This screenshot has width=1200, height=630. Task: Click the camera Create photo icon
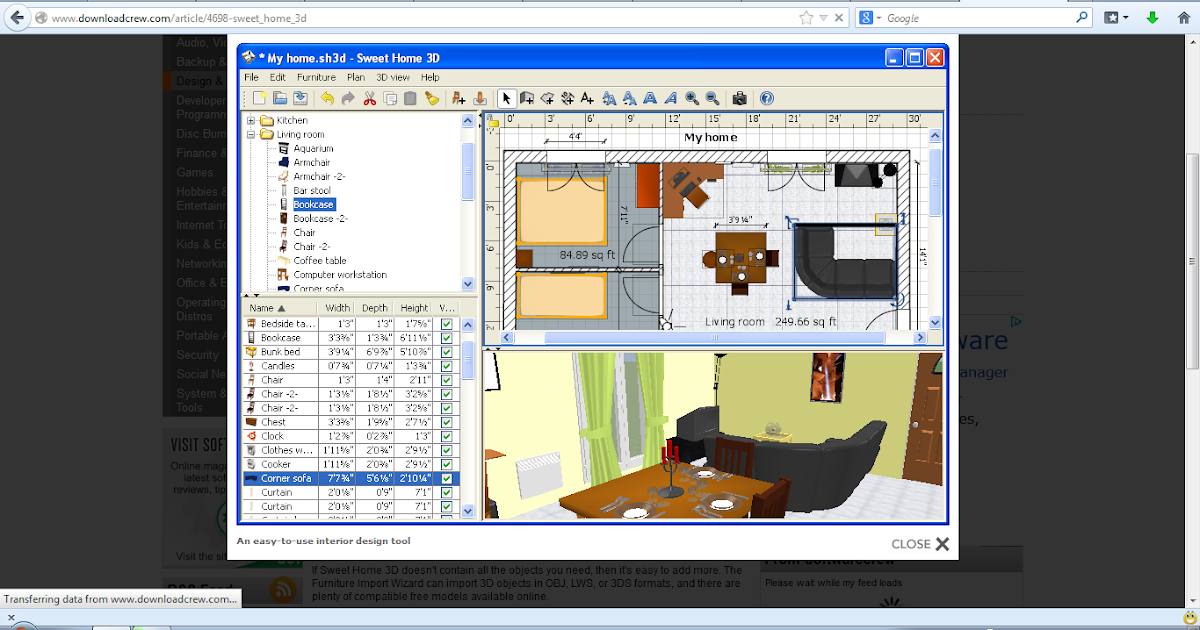click(739, 98)
